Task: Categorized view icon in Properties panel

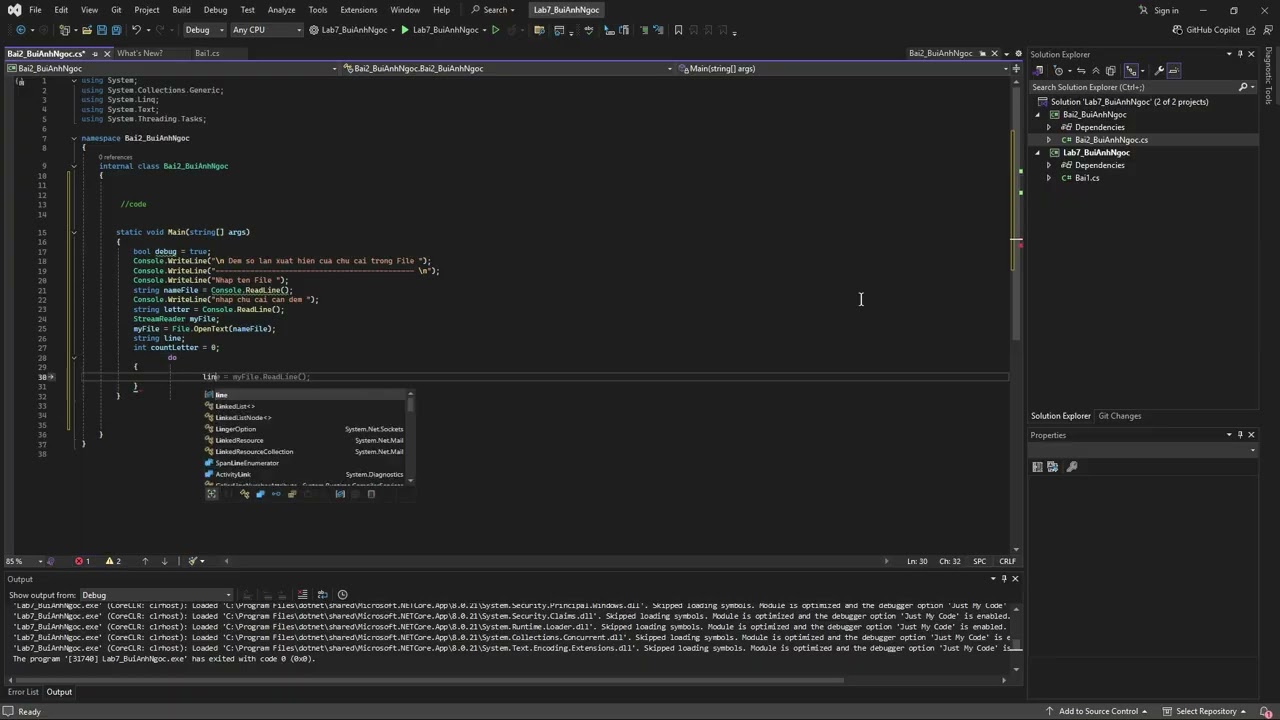Action: (1037, 466)
